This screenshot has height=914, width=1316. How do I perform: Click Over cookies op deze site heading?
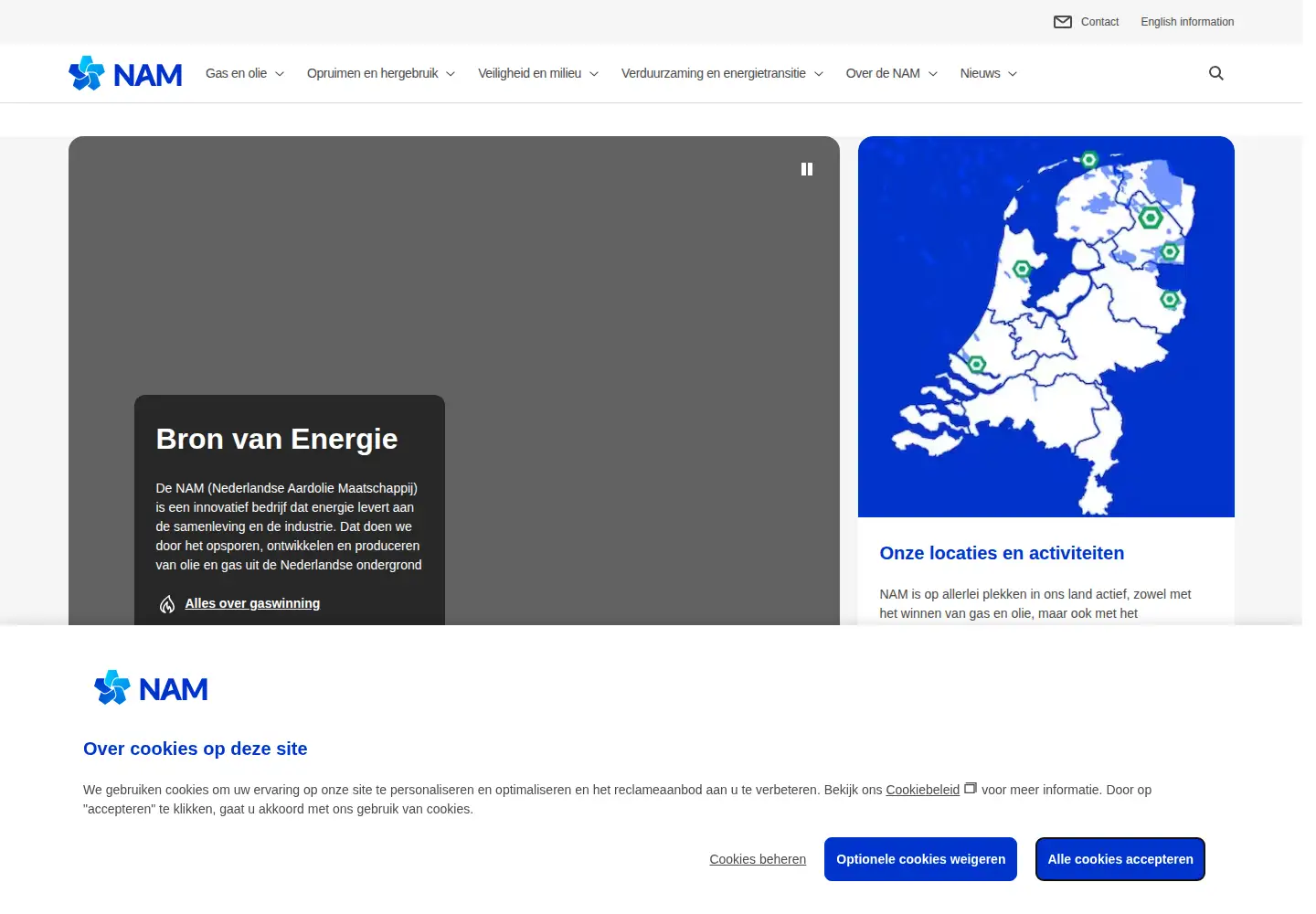196,749
